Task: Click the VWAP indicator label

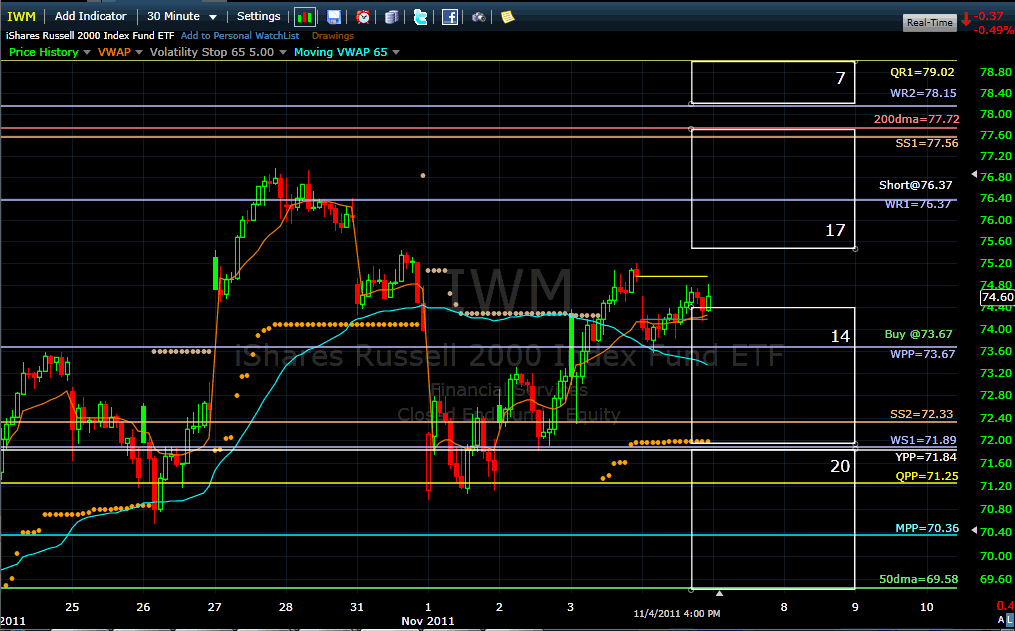Action: (114, 52)
